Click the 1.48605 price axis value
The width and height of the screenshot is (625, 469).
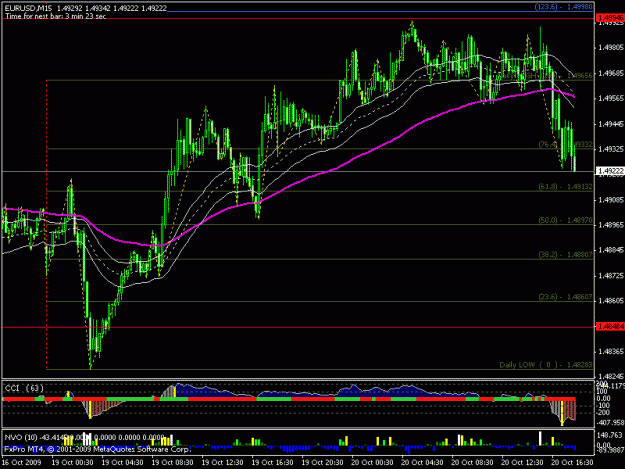click(610, 301)
